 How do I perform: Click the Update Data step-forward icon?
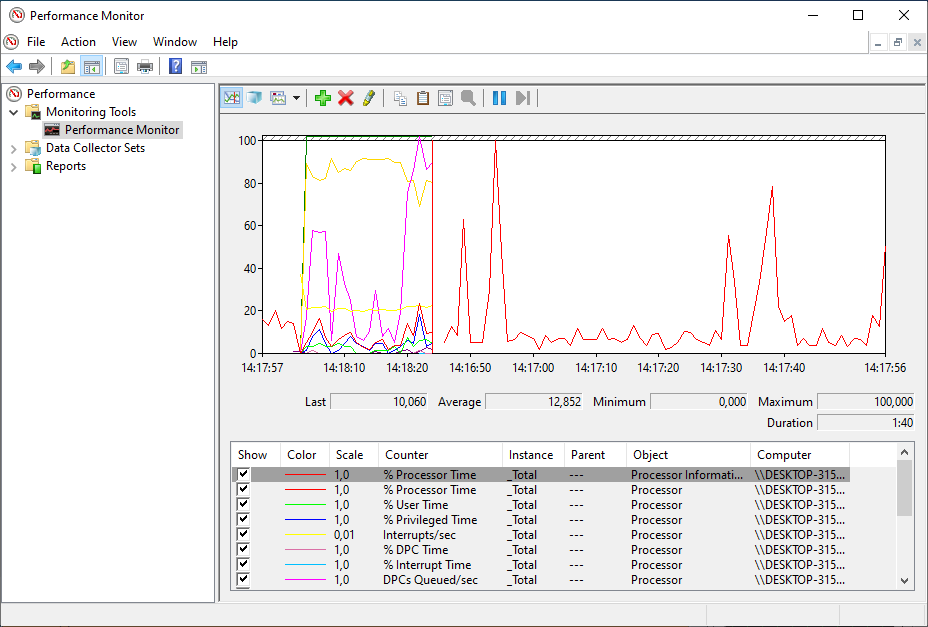pos(522,97)
